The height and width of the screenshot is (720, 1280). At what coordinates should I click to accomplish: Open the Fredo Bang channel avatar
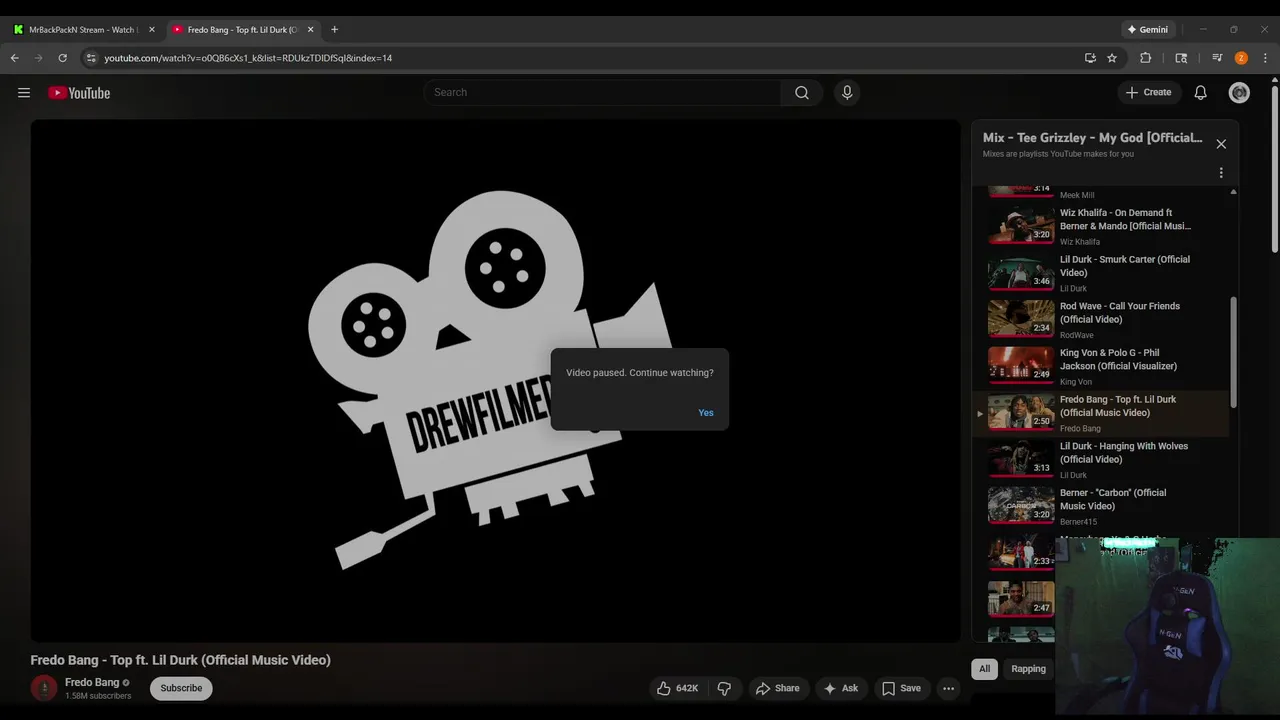(44, 688)
